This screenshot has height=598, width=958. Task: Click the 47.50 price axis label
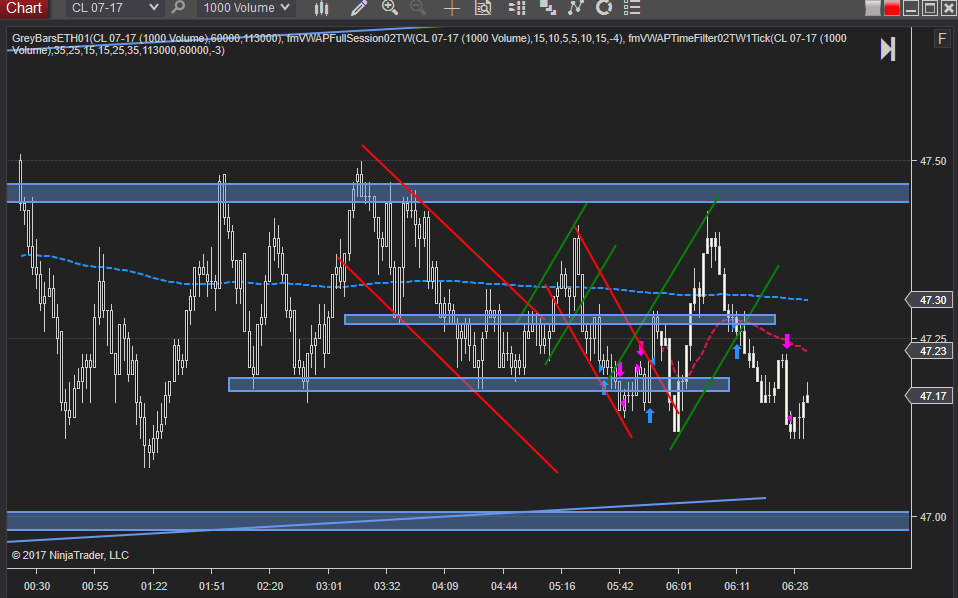click(933, 161)
